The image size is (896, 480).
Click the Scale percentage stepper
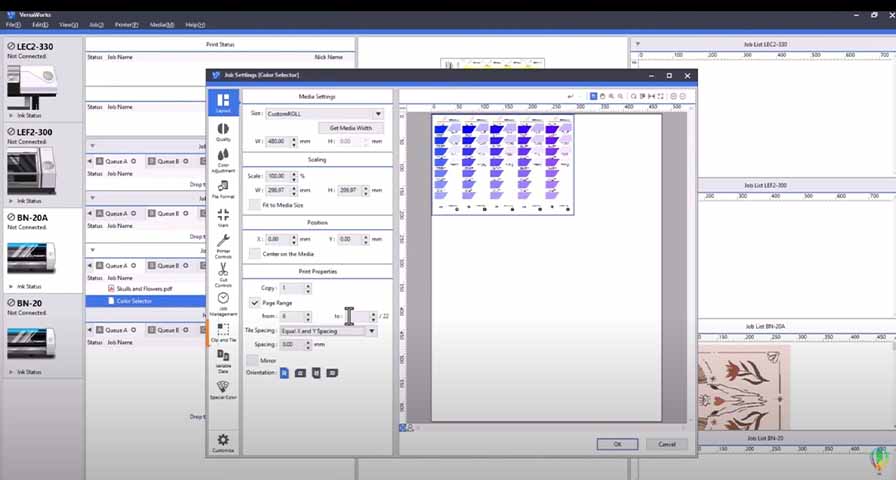coord(294,176)
